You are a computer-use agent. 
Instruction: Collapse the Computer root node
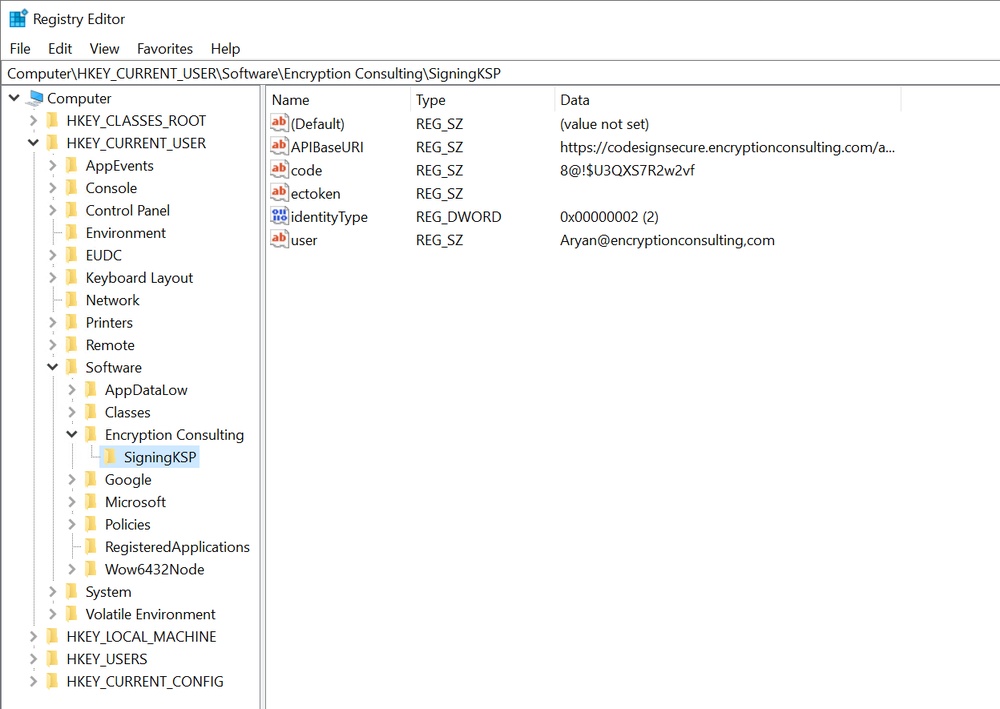click(14, 98)
